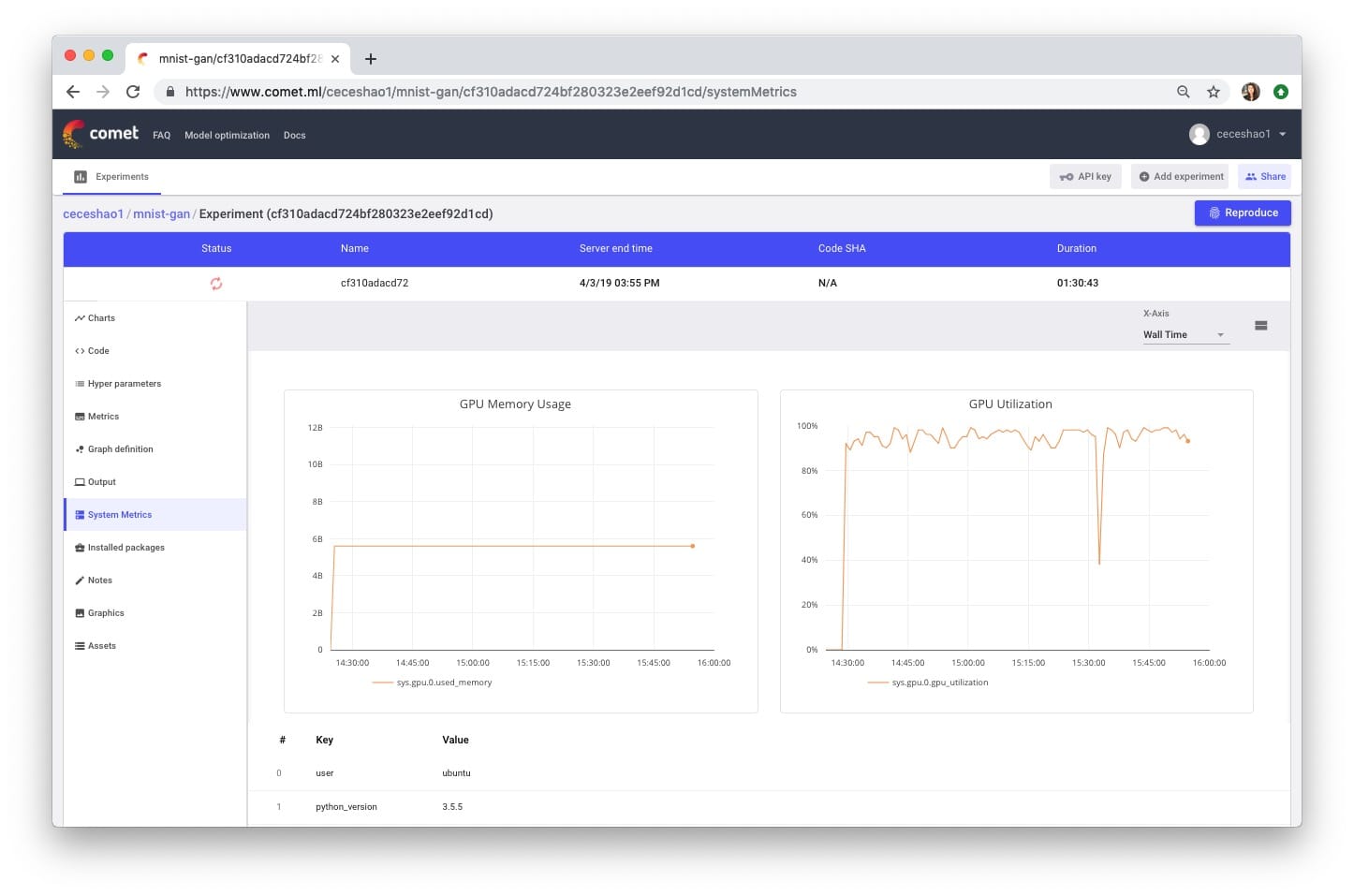Go back using browser back arrow
1354x896 pixels.
click(73, 92)
